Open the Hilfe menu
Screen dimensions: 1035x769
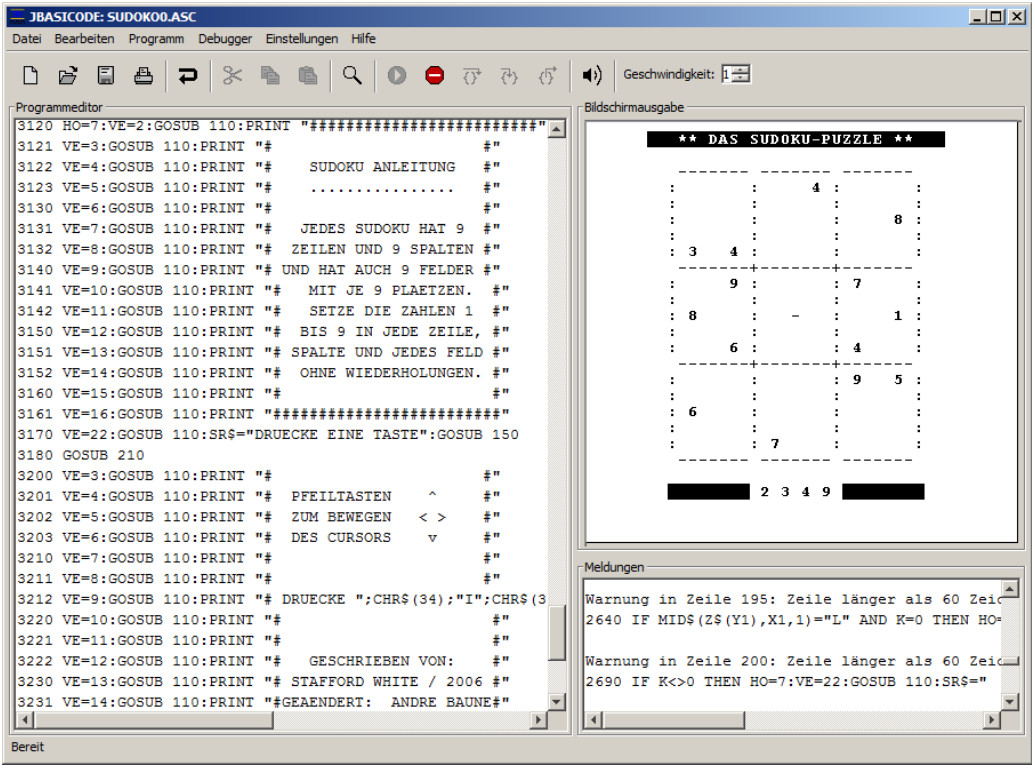click(363, 39)
